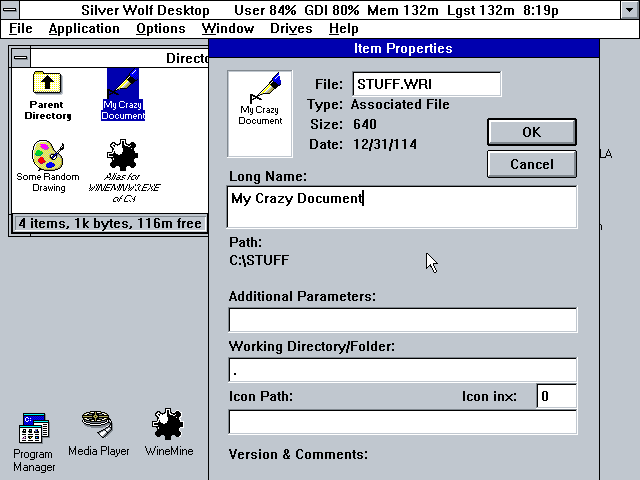Click the File name field STUFF.WRI
The height and width of the screenshot is (480, 640).
click(x=426, y=85)
